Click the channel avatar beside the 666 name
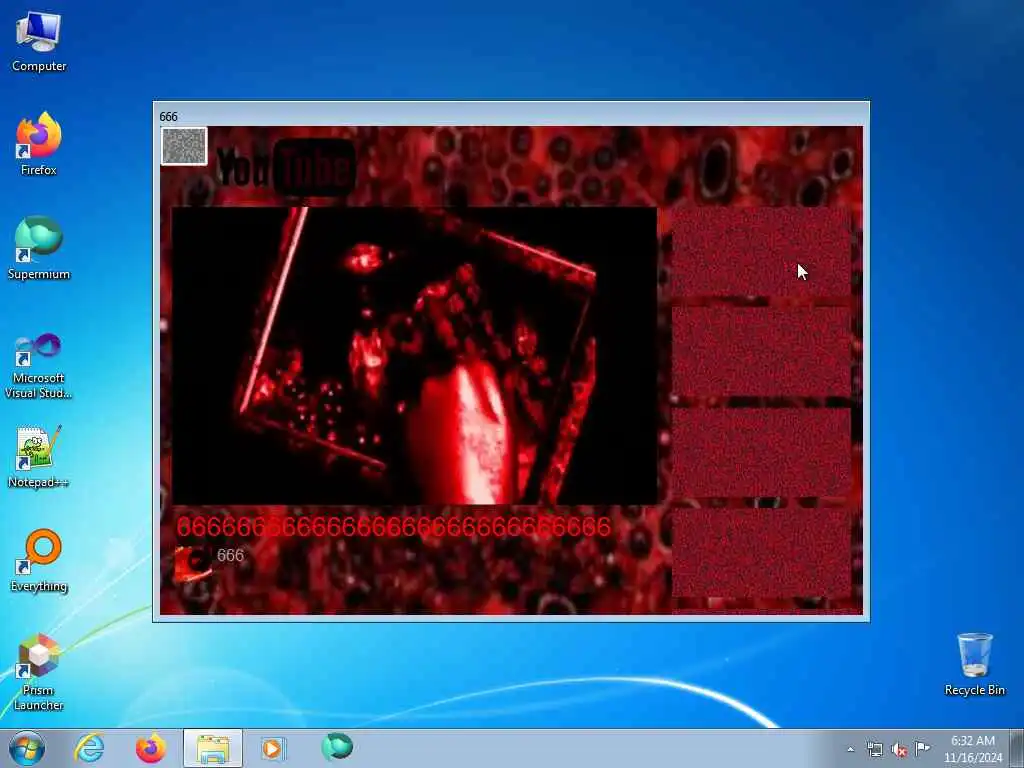This screenshot has height=768, width=1024. (193, 563)
